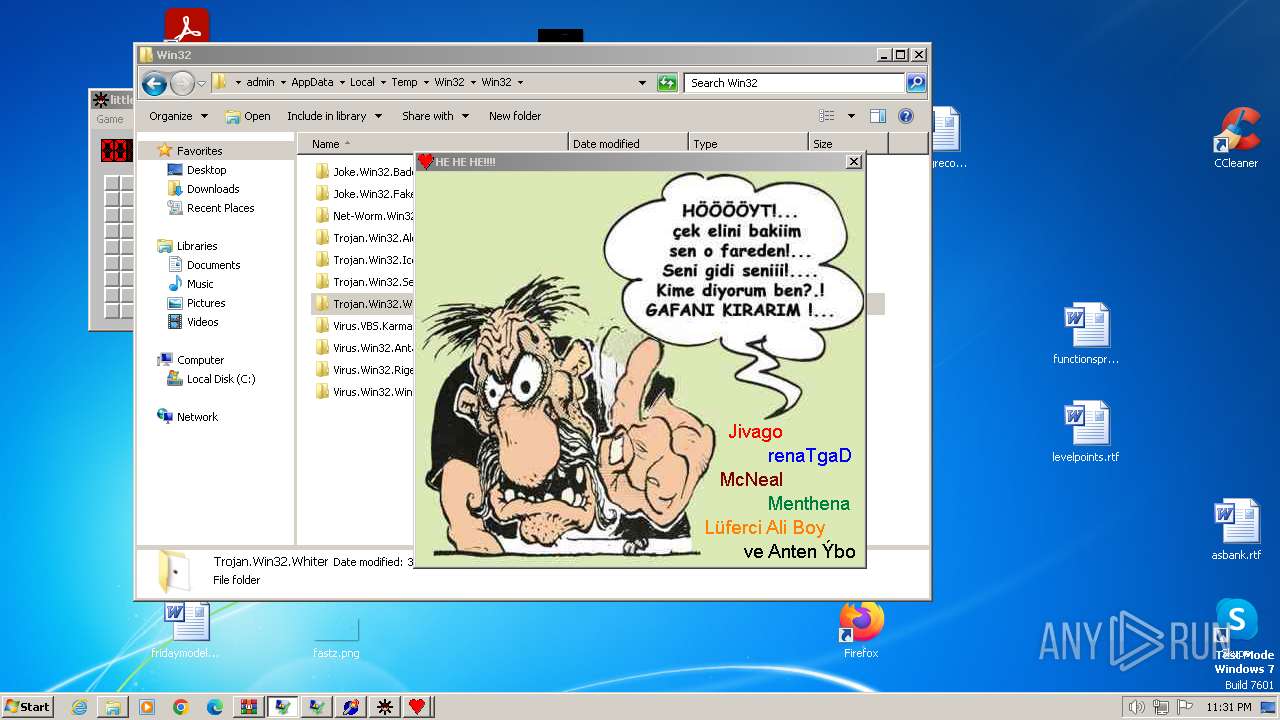Sort the list by the Type column
This screenshot has width=1280, height=720.
[748, 144]
